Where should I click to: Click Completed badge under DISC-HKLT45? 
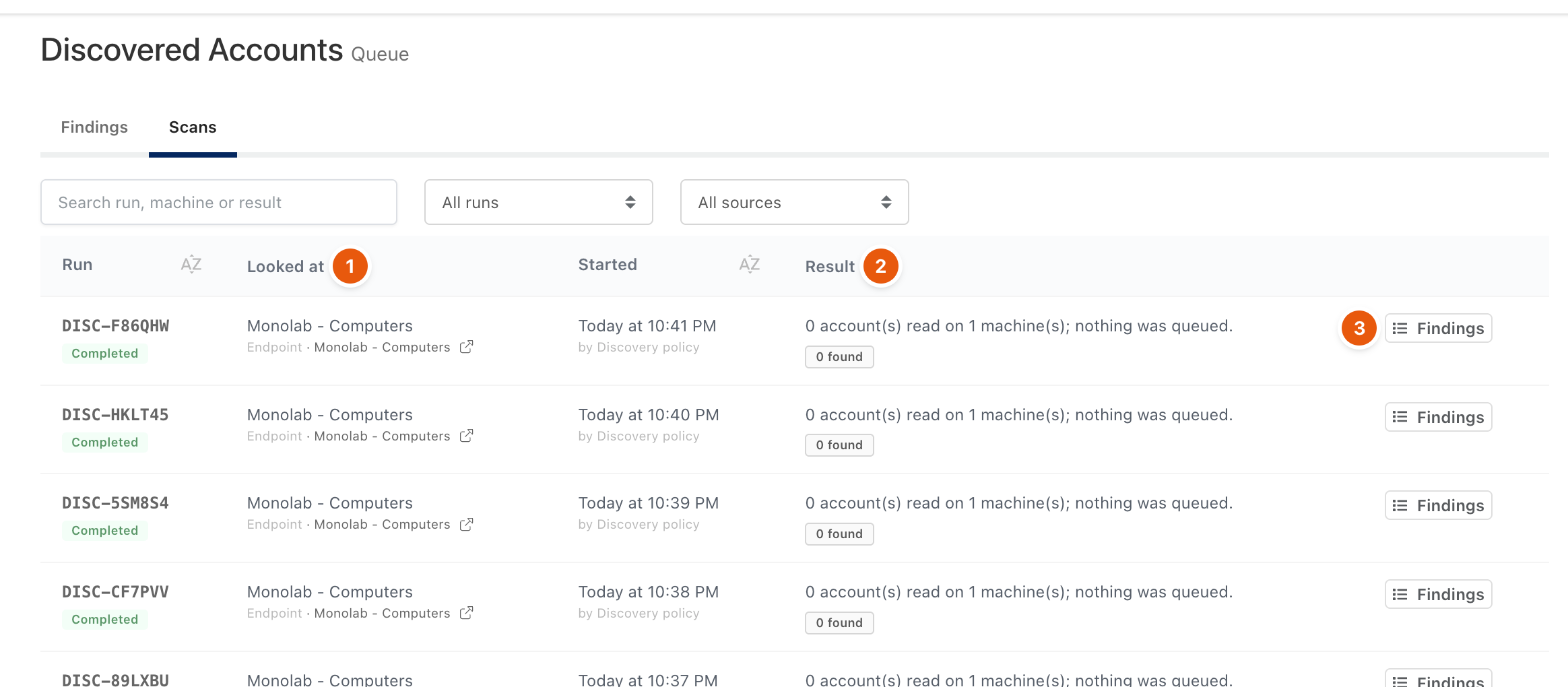pos(105,442)
